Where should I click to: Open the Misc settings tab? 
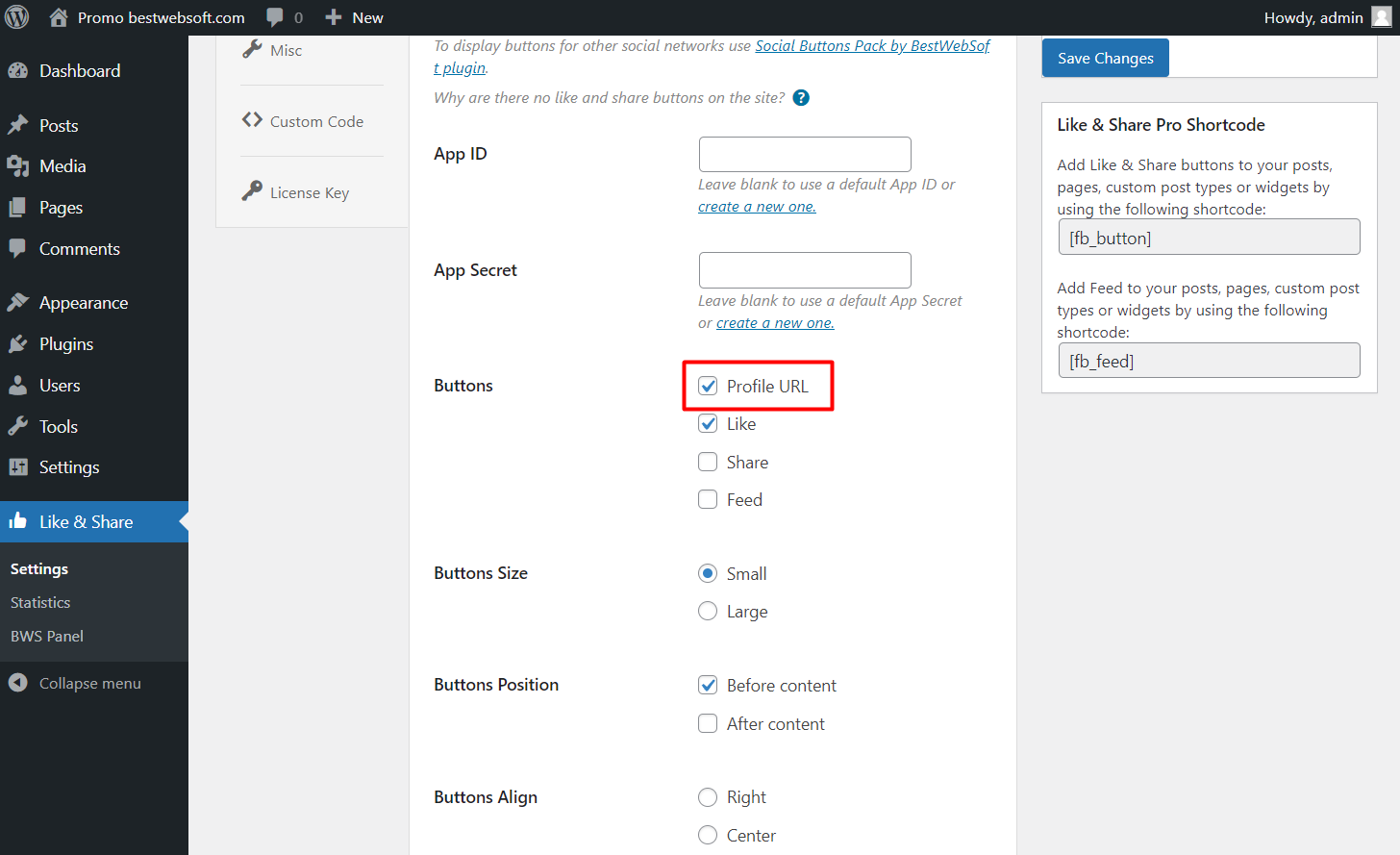[x=286, y=50]
